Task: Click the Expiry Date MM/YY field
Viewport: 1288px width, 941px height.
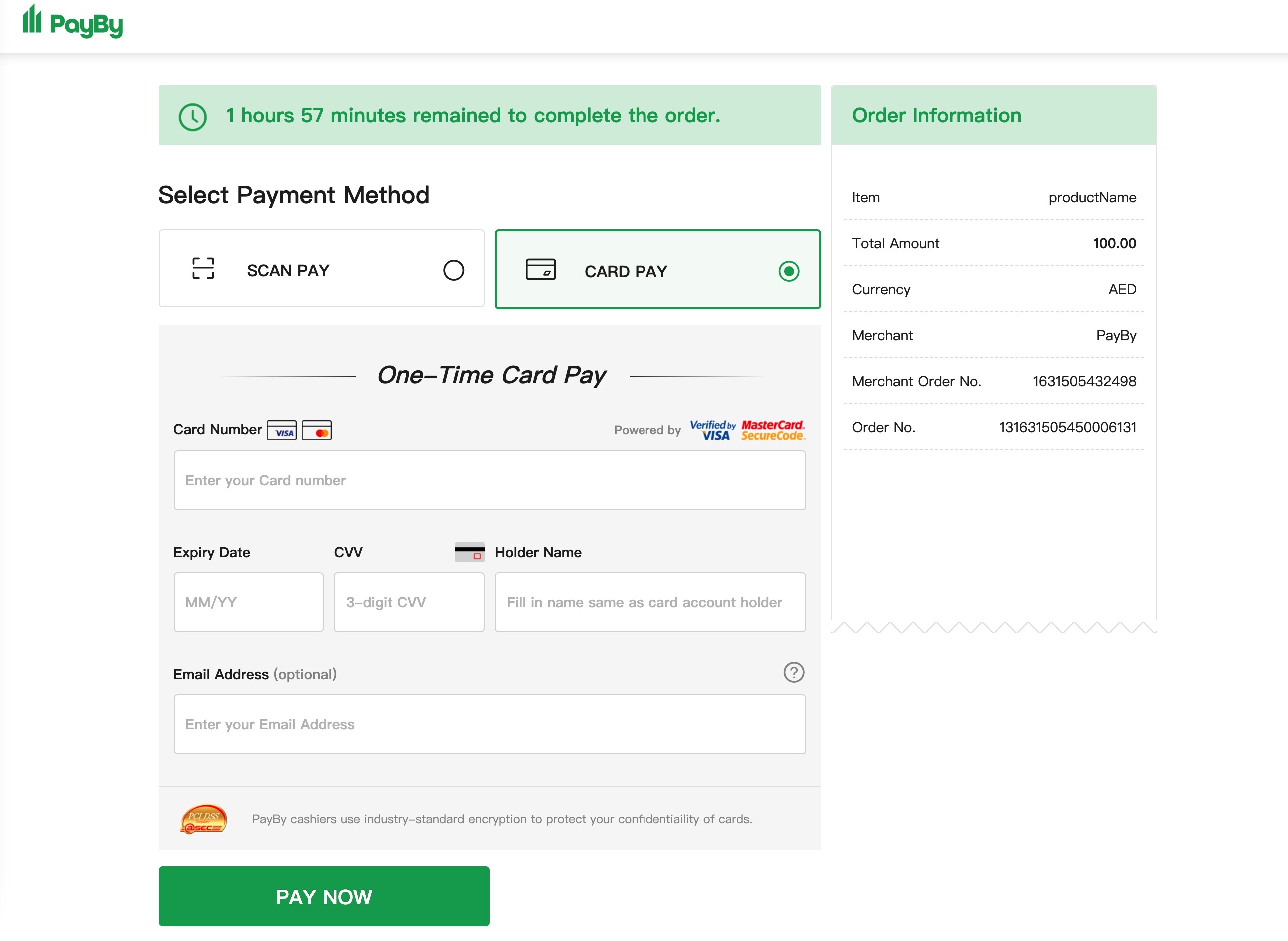Action: [248, 602]
